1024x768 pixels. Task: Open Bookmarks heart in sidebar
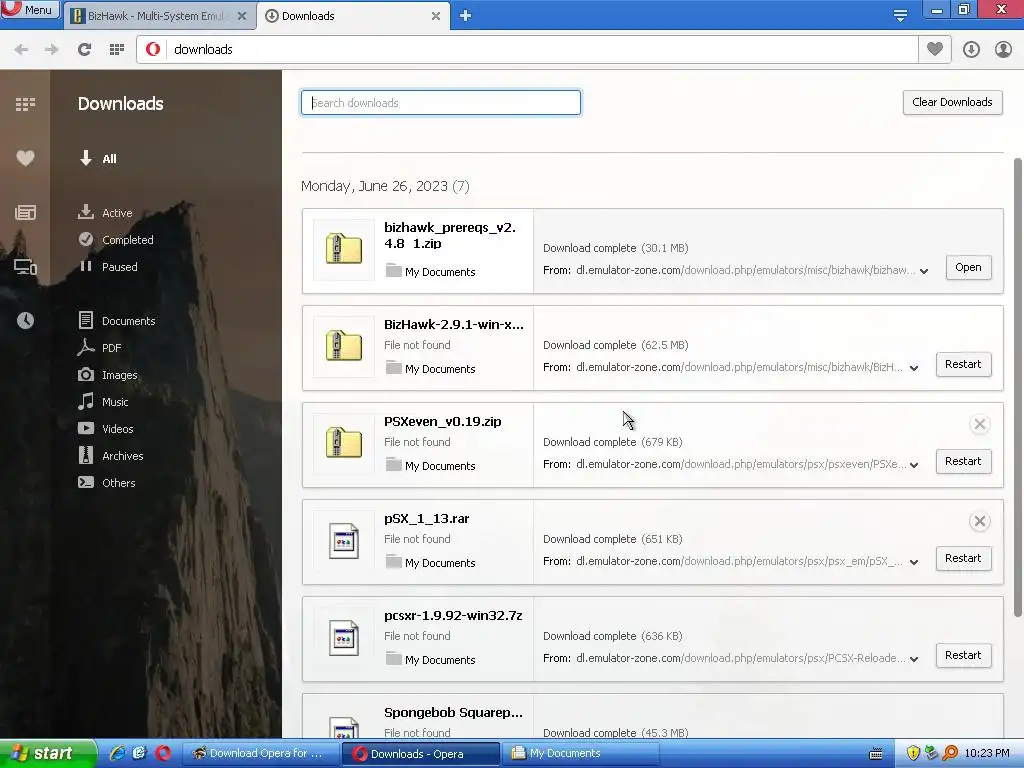pyautogui.click(x=25, y=158)
